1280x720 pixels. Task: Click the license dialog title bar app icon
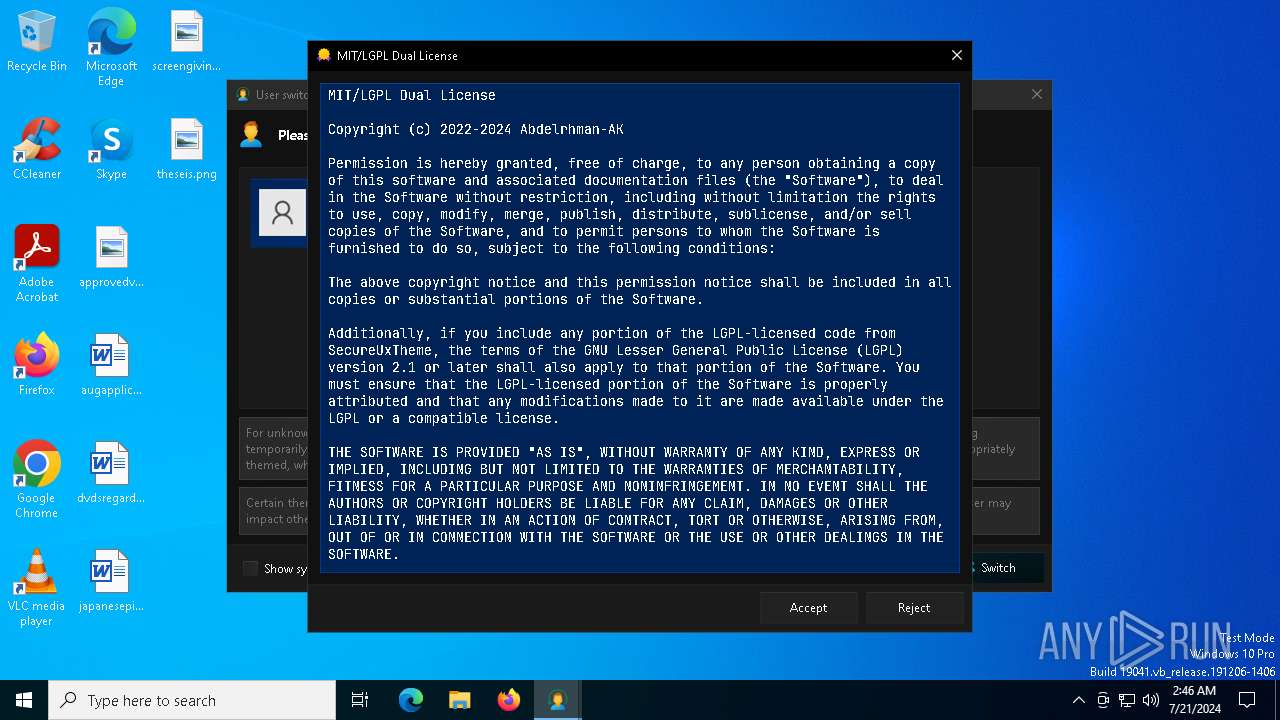point(324,55)
